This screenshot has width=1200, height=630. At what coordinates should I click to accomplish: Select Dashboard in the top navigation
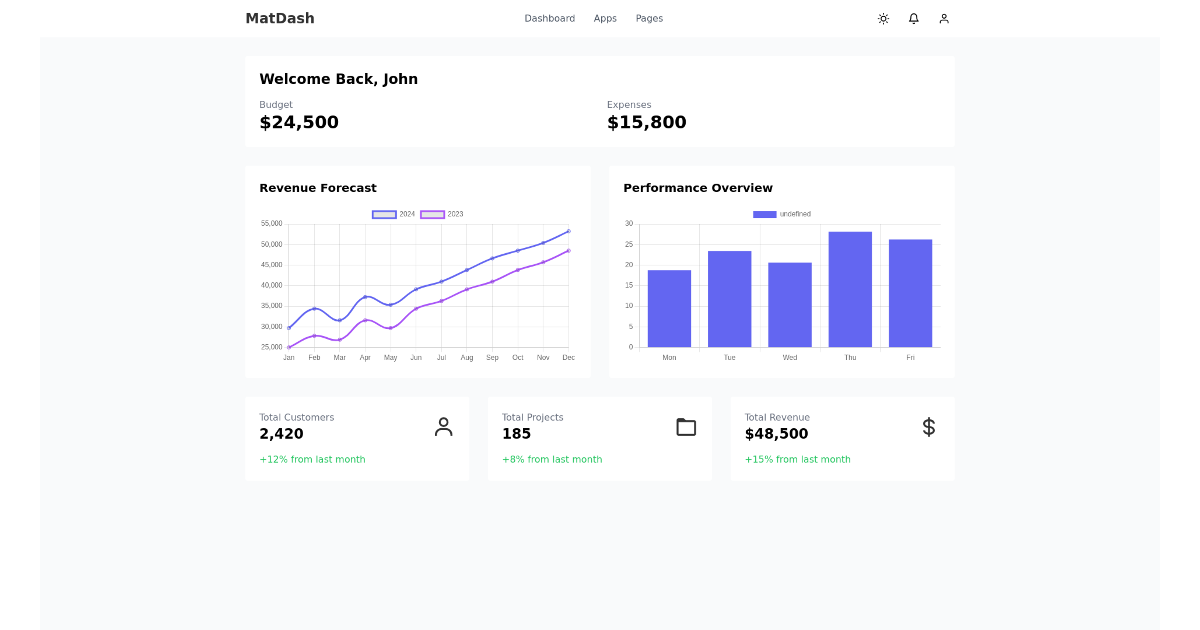click(x=549, y=18)
